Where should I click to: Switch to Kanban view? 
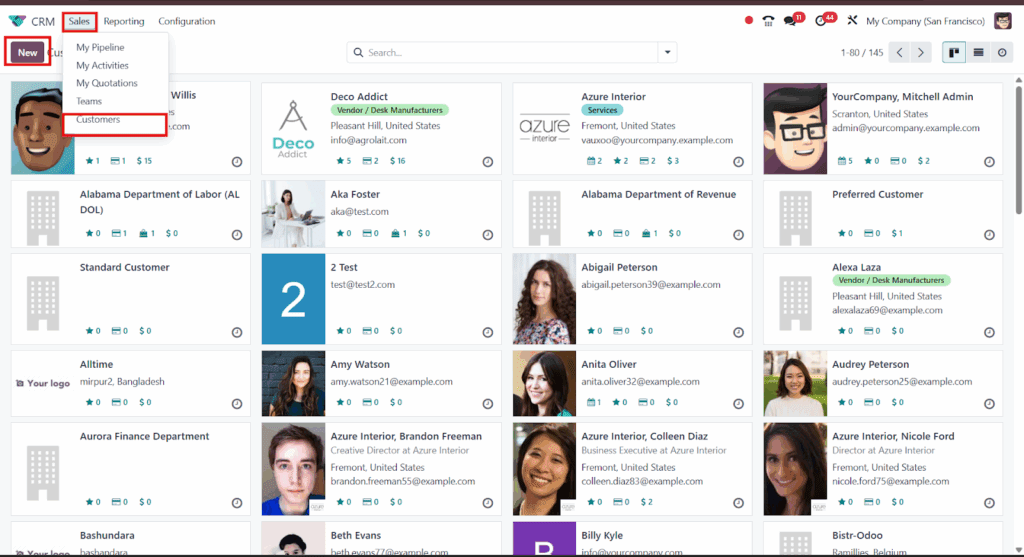pos(953,52)
